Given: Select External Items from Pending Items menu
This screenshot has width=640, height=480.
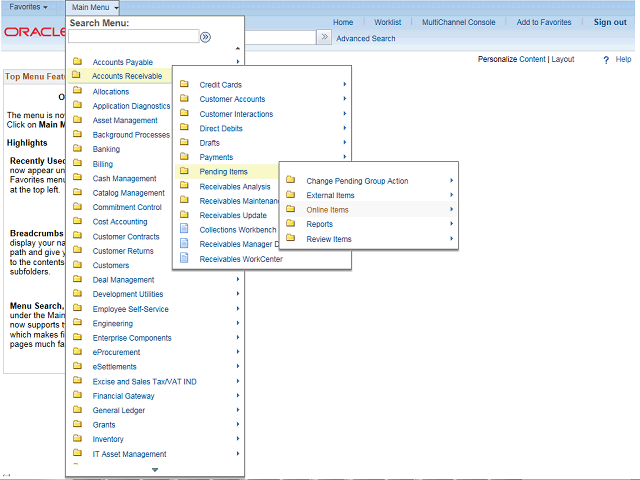Looking at the screenshot, I should tap(330, 196).
